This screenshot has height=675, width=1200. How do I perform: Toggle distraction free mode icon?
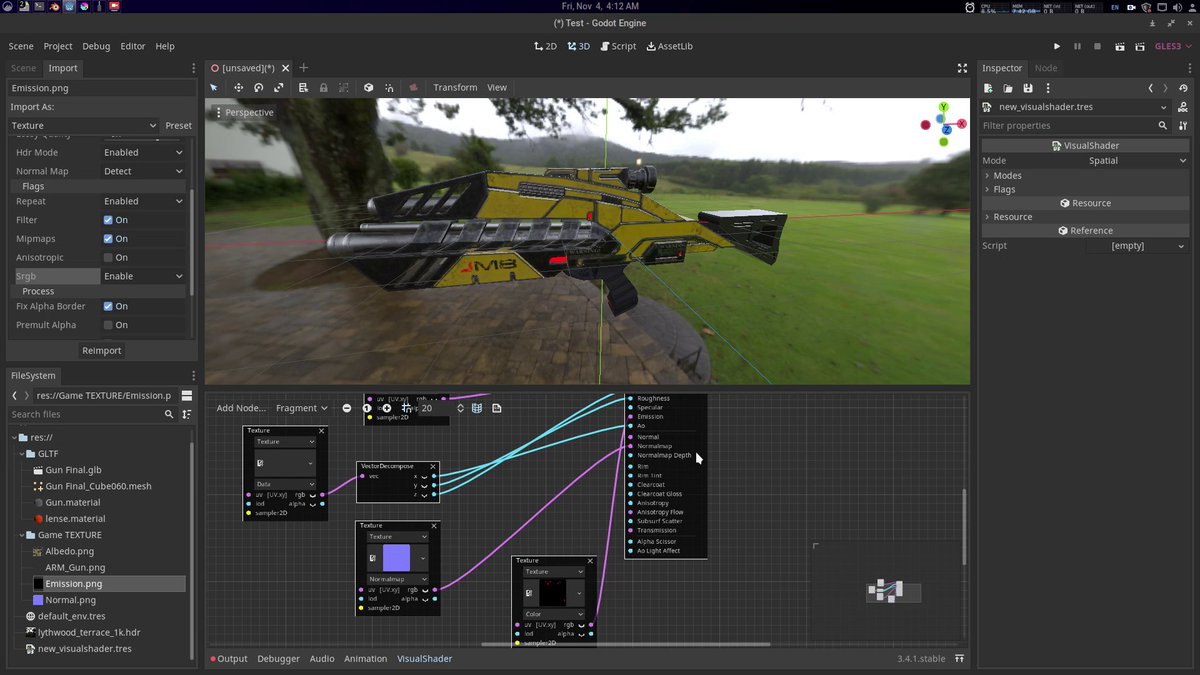tap(962, 68)
